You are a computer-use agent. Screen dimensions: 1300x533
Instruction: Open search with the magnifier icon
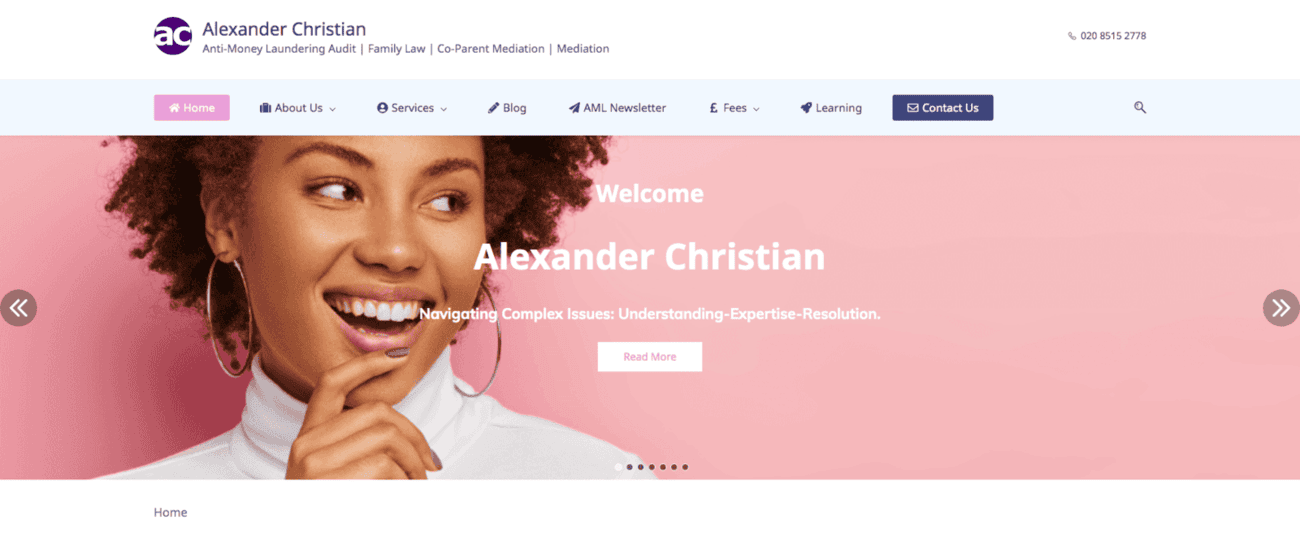click(1140, 107)
